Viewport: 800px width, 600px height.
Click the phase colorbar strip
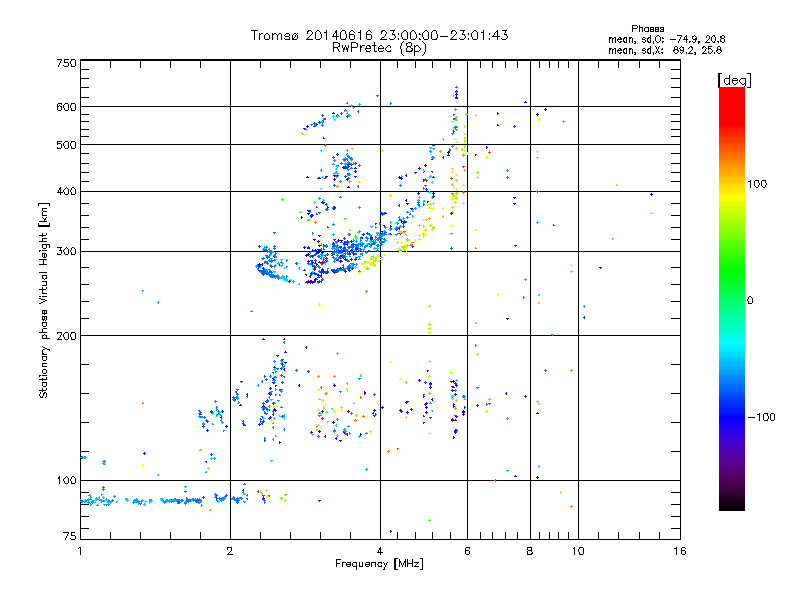coord(732,299)
